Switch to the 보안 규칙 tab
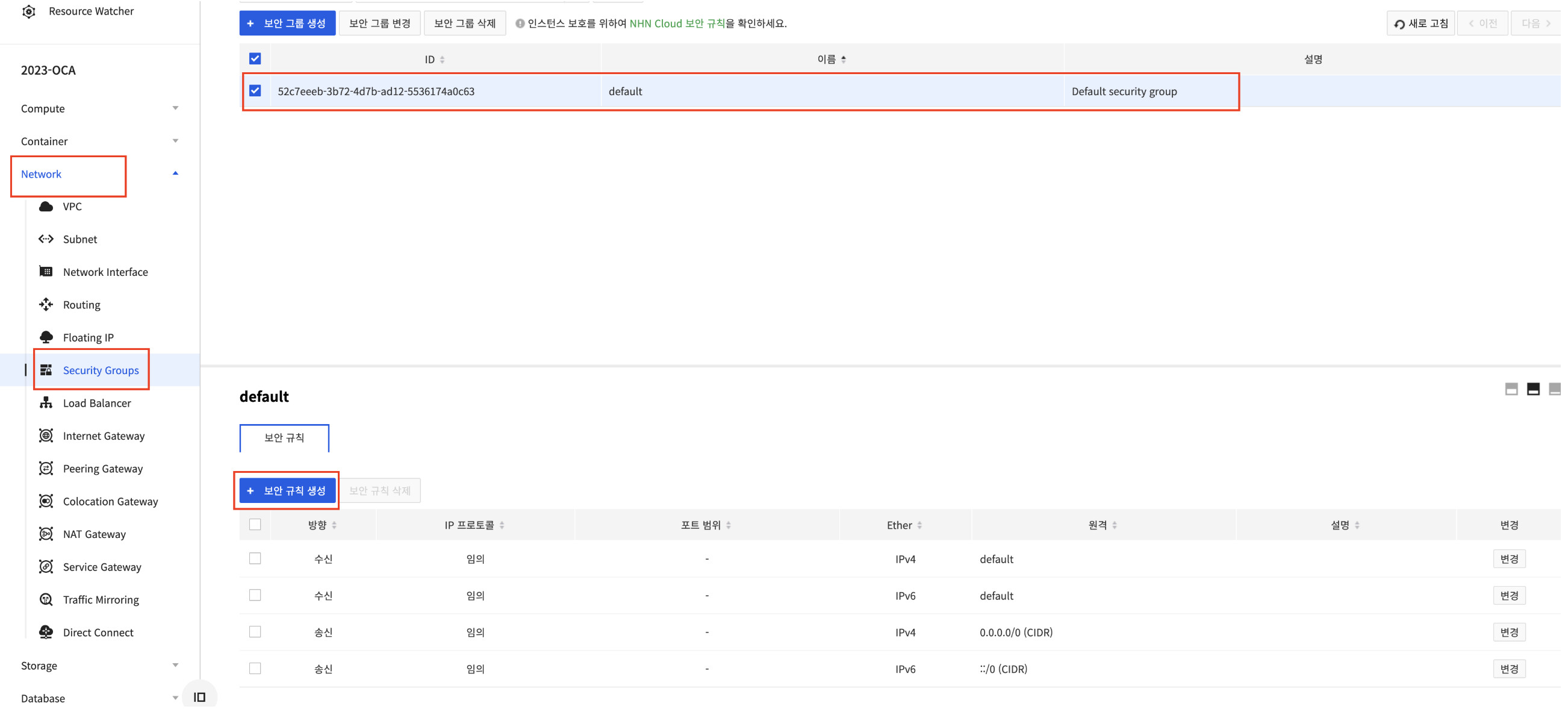This screenshot has width=1568, height=712. click(x=284, y=439)
